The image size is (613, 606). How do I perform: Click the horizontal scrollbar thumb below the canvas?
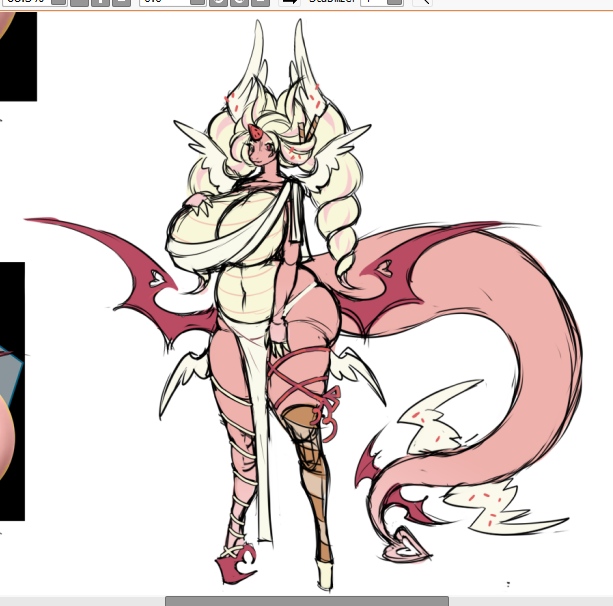pyautogui.click(x=307, y=601)
